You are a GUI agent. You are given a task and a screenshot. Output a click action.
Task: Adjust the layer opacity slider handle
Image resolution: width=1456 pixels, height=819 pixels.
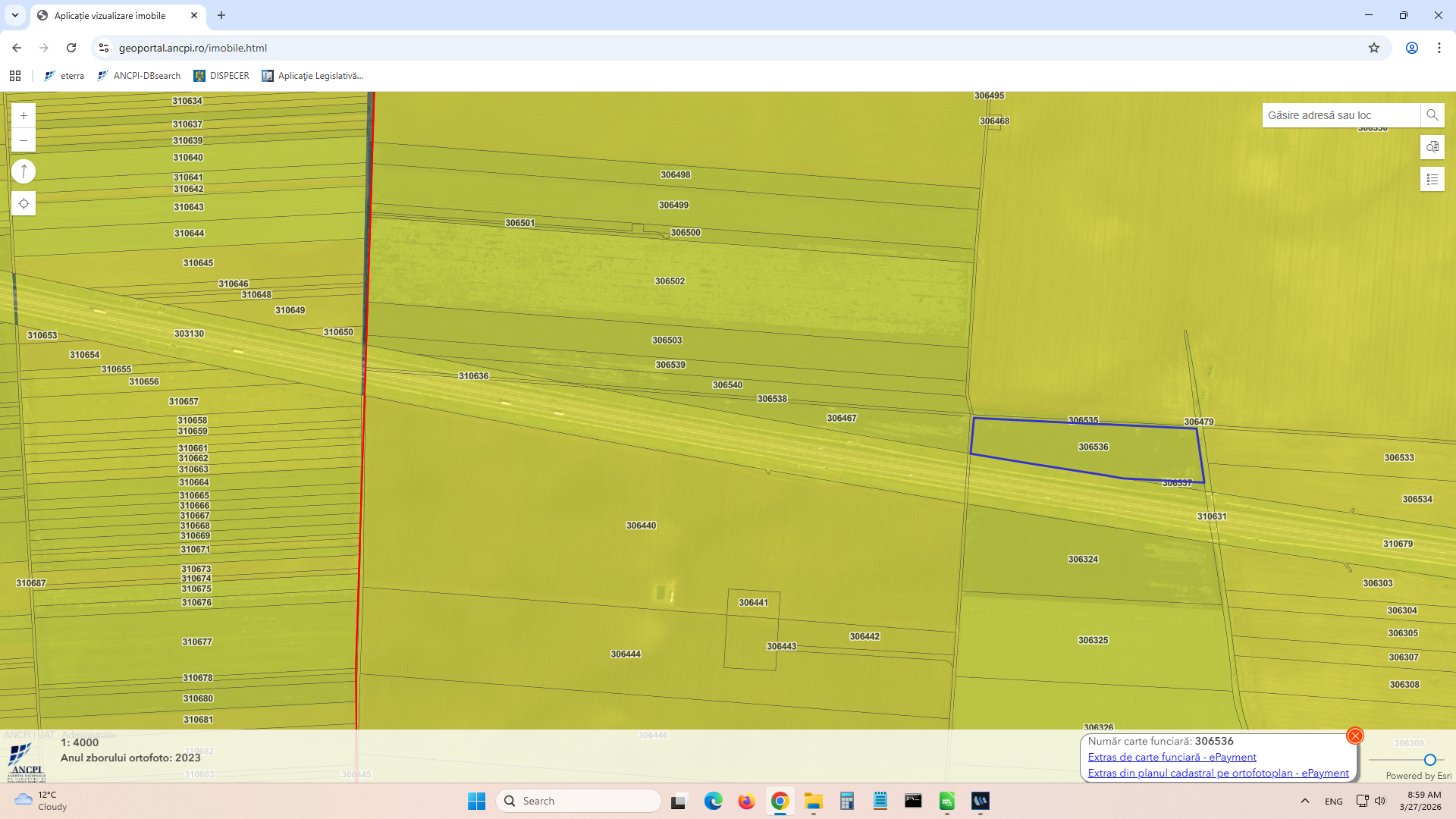(1429, 760)
